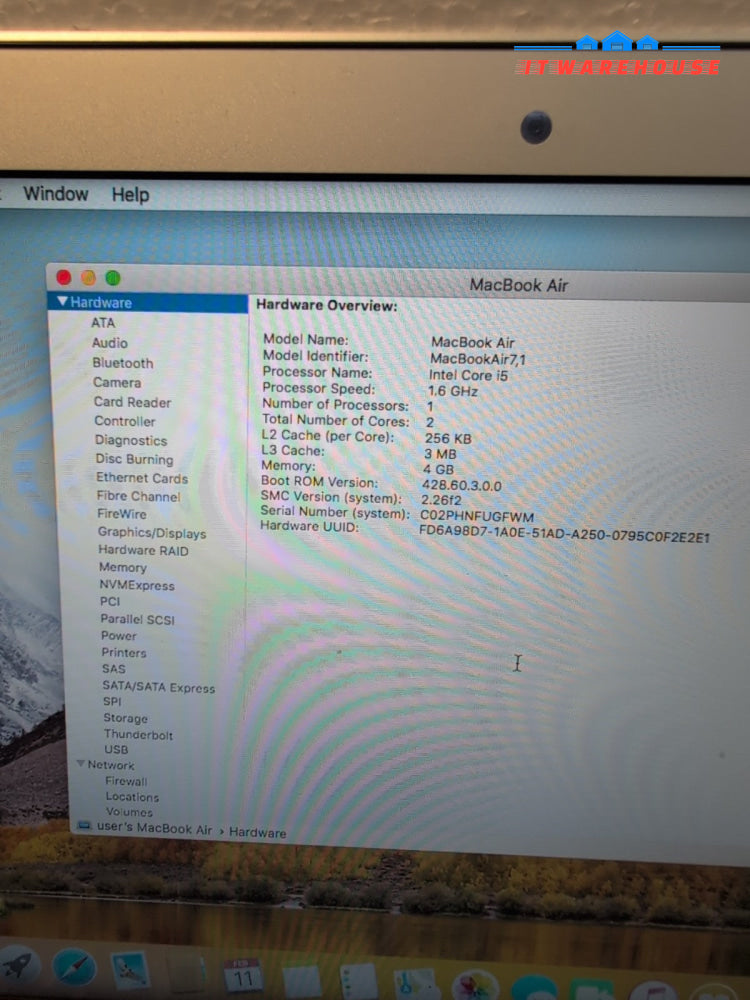750x1000 pixels.
Task: Click Hardware in the bottom path bar
Action: tap(257, 832)
